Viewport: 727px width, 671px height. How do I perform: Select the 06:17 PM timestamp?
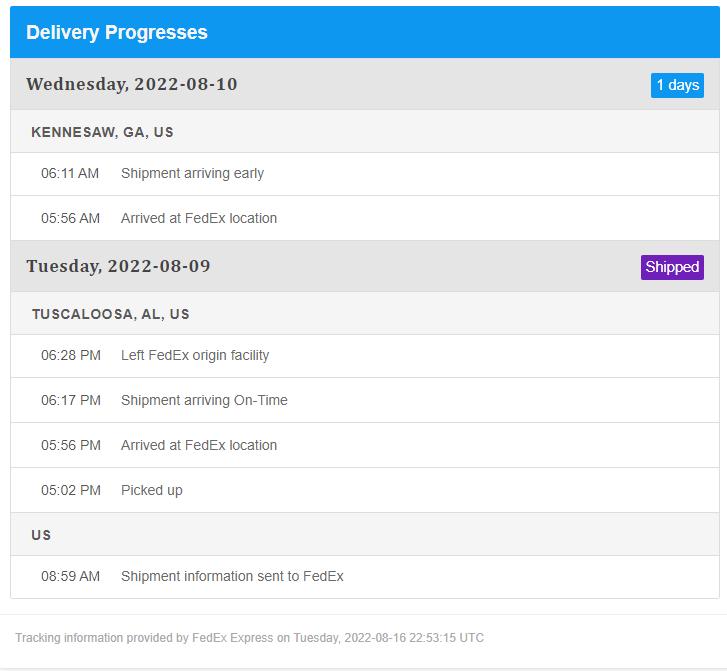[x=71, y=400]
